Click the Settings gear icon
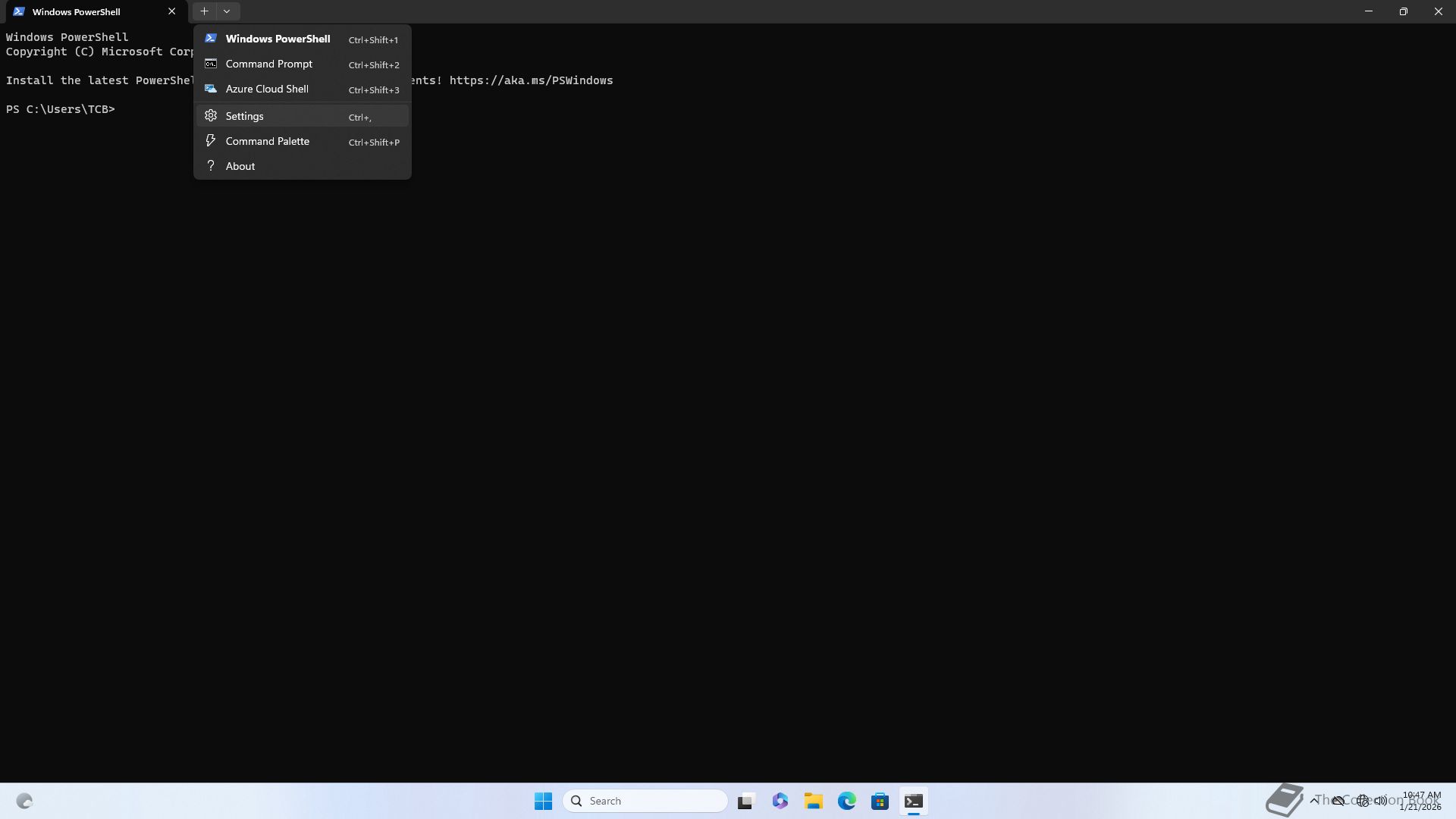Viewport: 1456px width, 819px height. [x=211, y=115]
